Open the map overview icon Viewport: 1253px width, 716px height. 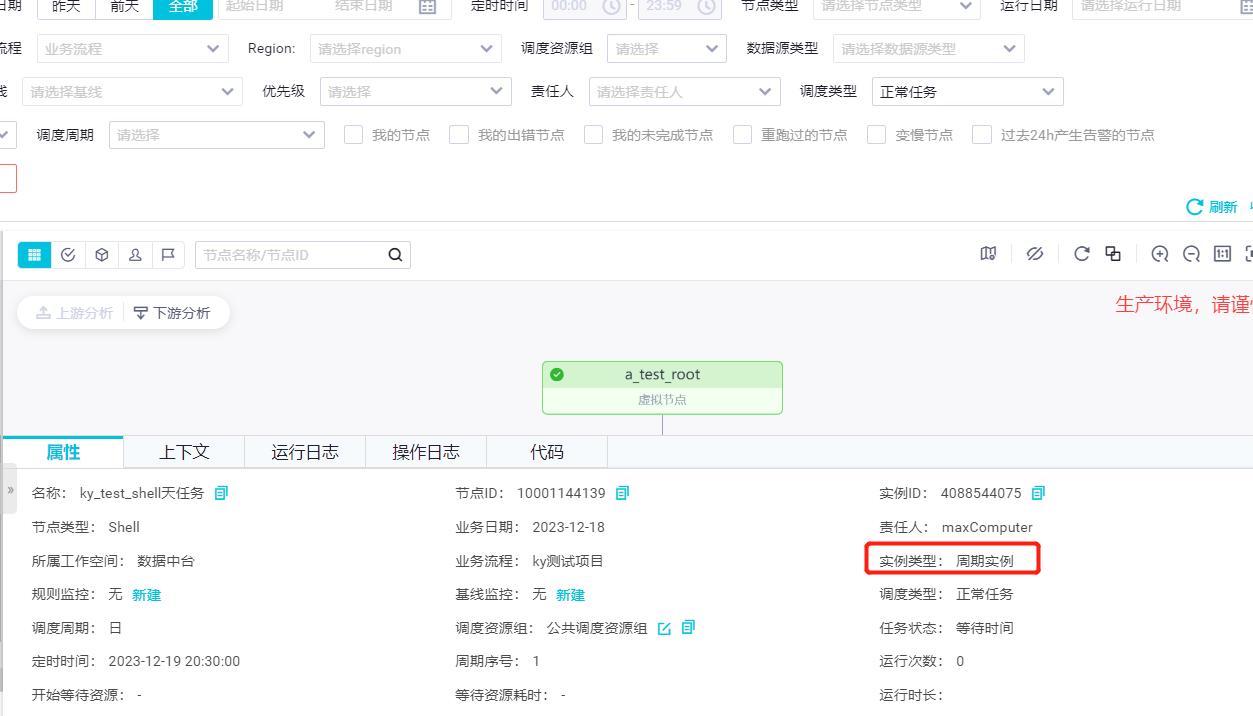click(x=988, y=254)
